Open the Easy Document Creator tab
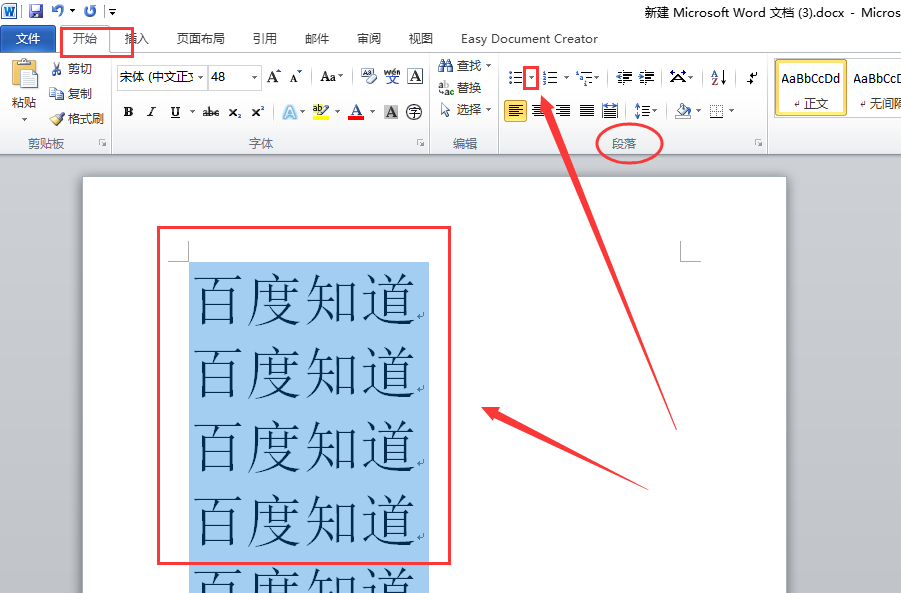This screenshot has width=901, height=593. click(529, 38)
